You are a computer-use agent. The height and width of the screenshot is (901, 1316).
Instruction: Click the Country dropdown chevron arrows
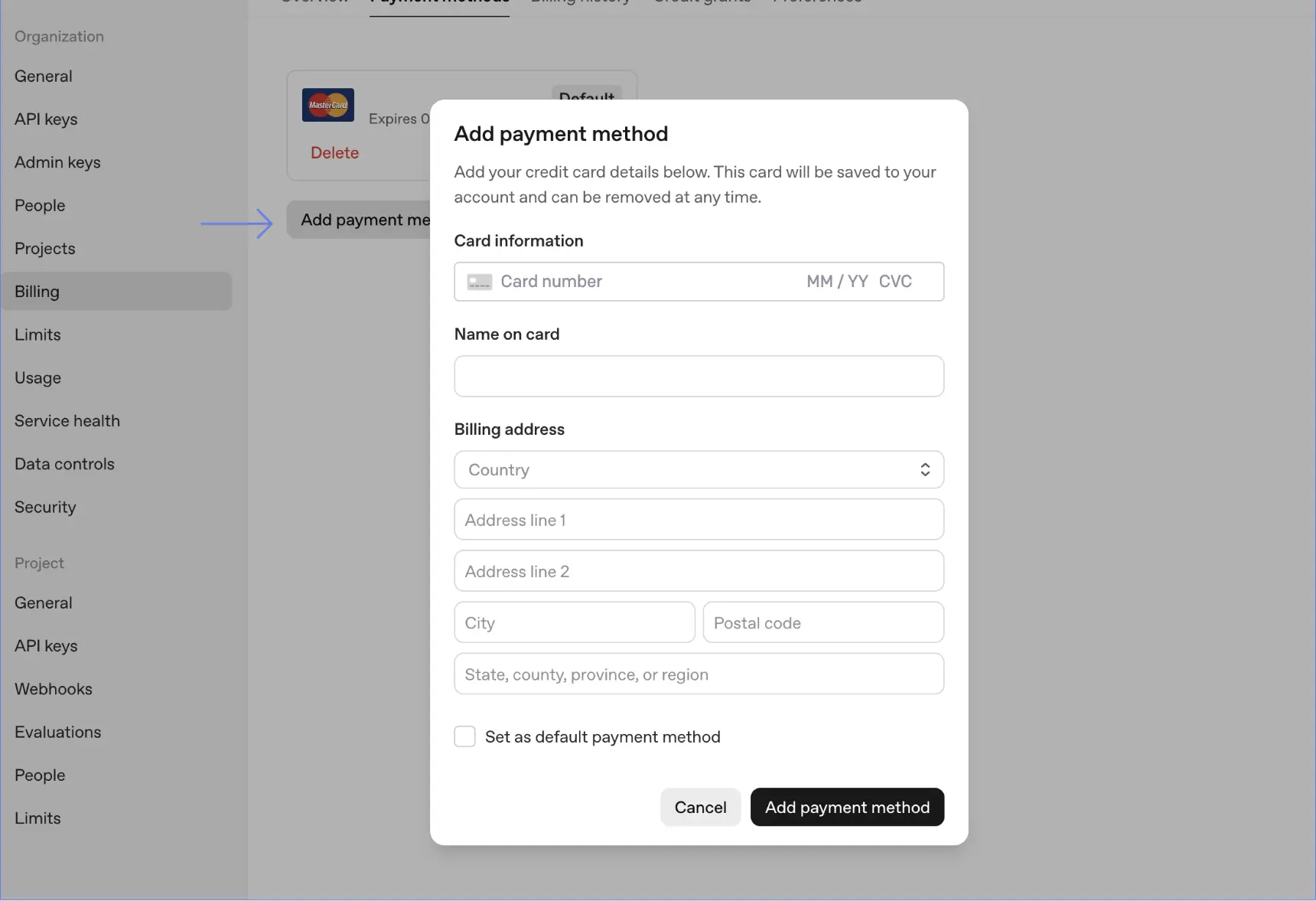pos(925,469)
